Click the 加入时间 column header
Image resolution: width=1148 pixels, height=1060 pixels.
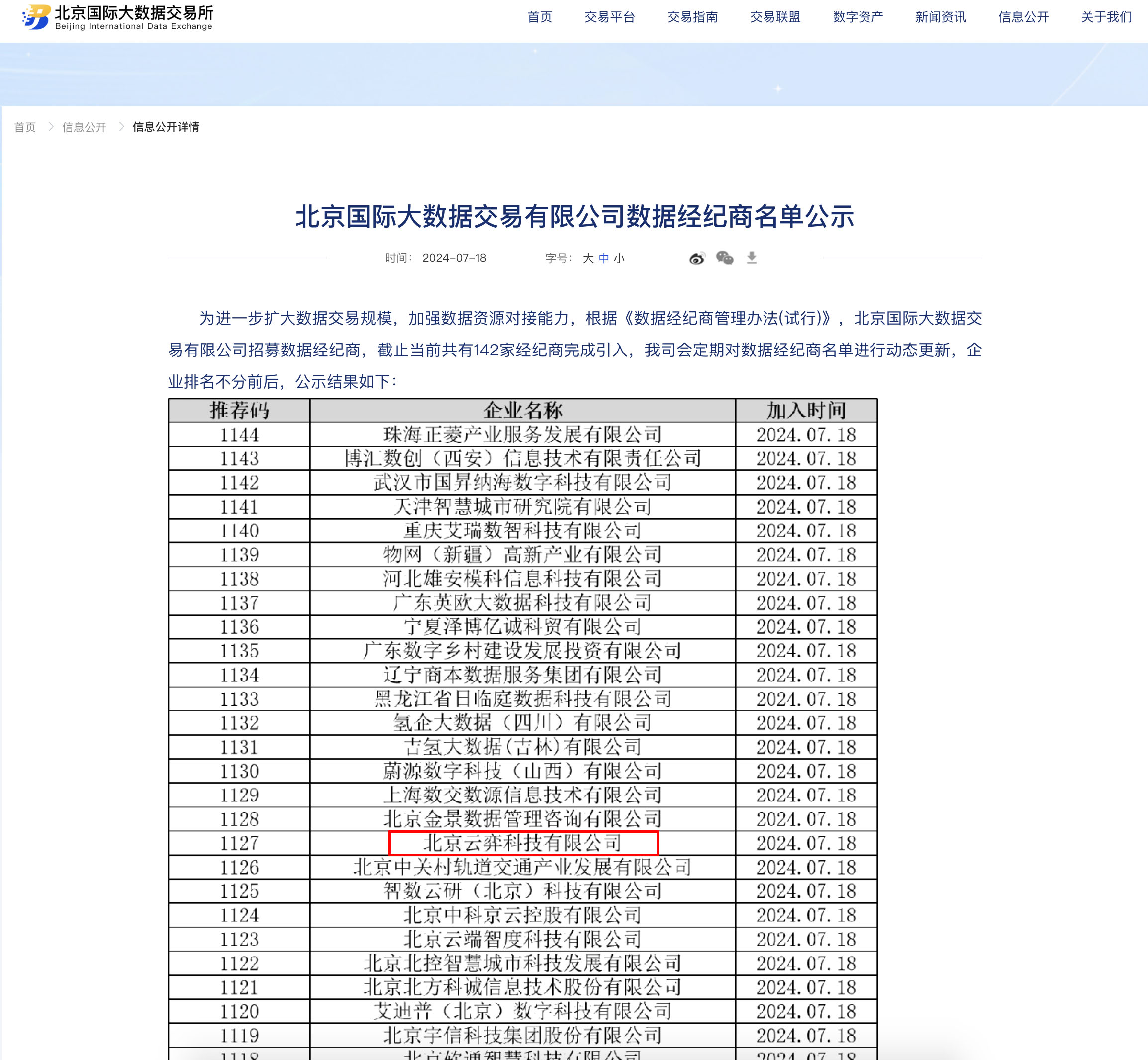(806, 411)
